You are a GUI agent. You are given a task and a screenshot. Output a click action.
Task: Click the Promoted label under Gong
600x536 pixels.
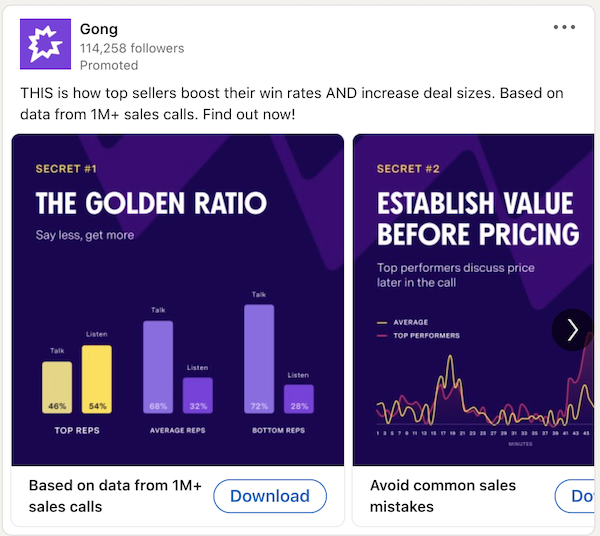click(x=109, y=65)
